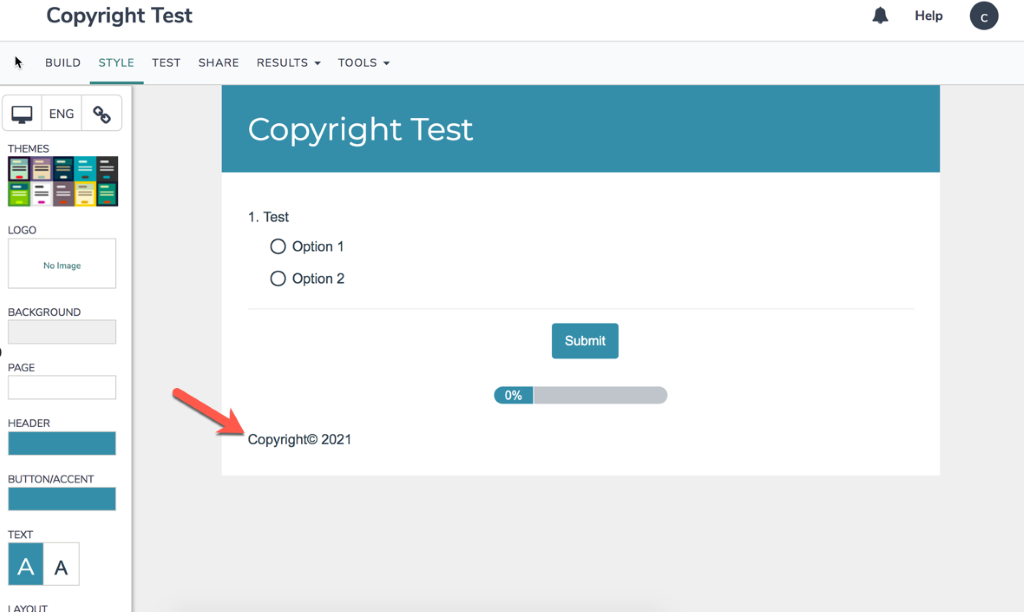1024x612 pixels.
Task: Open the Help link
Action: tap(928, 16)
